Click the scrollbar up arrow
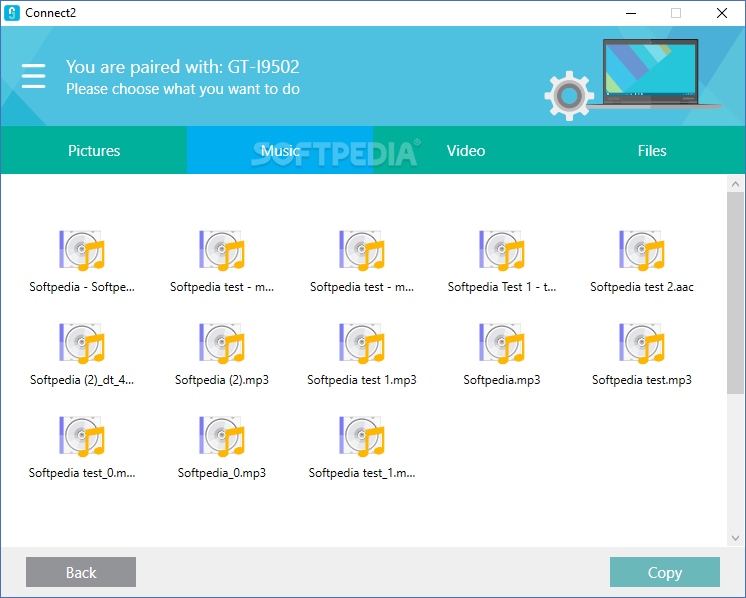The width and height of the screenshot is (746, 598). [736, 184]
